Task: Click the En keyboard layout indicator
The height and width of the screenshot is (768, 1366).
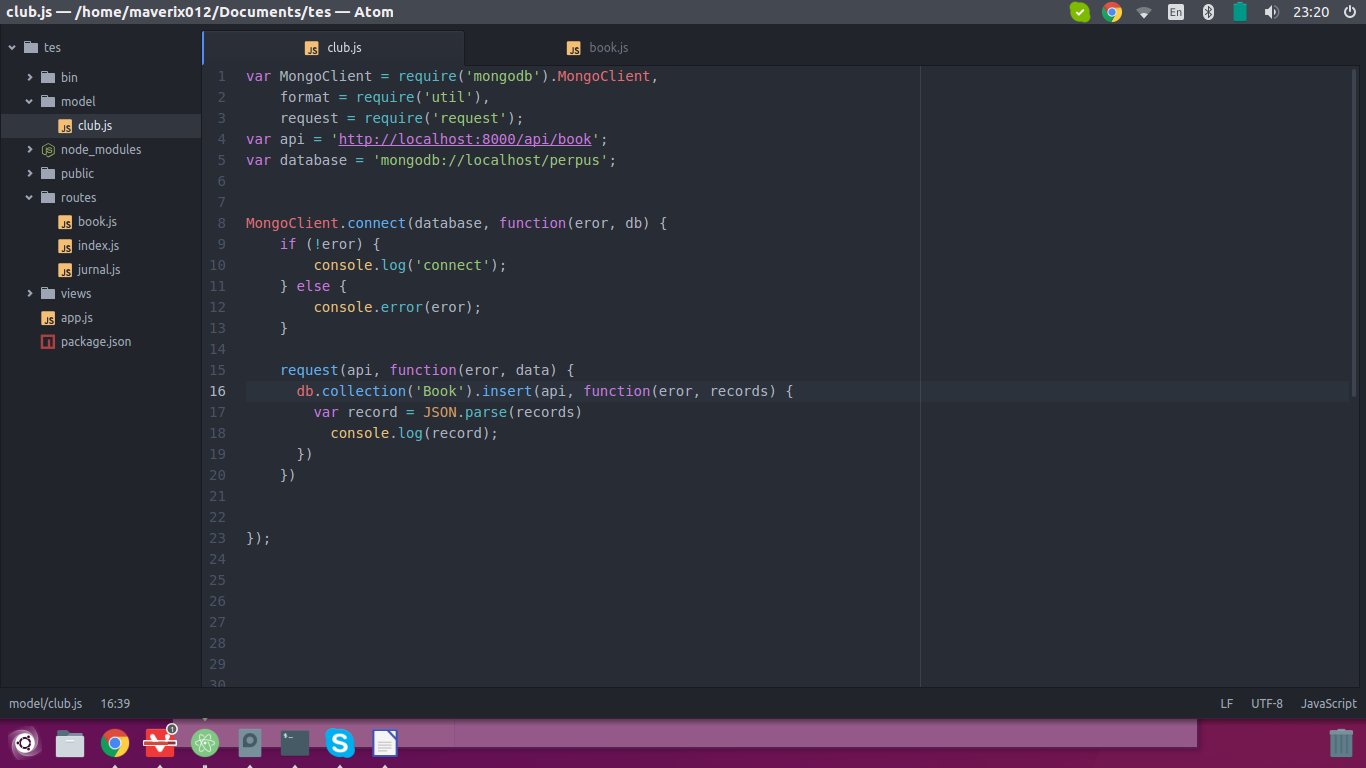Action: pos(1176,12)
